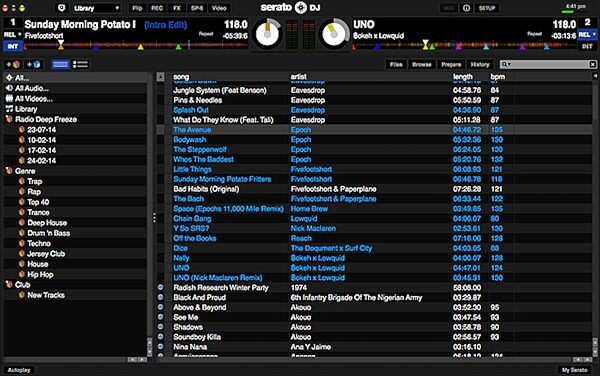The height and width of the screenshot is (376, 600).
Task: Toggle Repeat on deck 2
Action: coord(534,34)
